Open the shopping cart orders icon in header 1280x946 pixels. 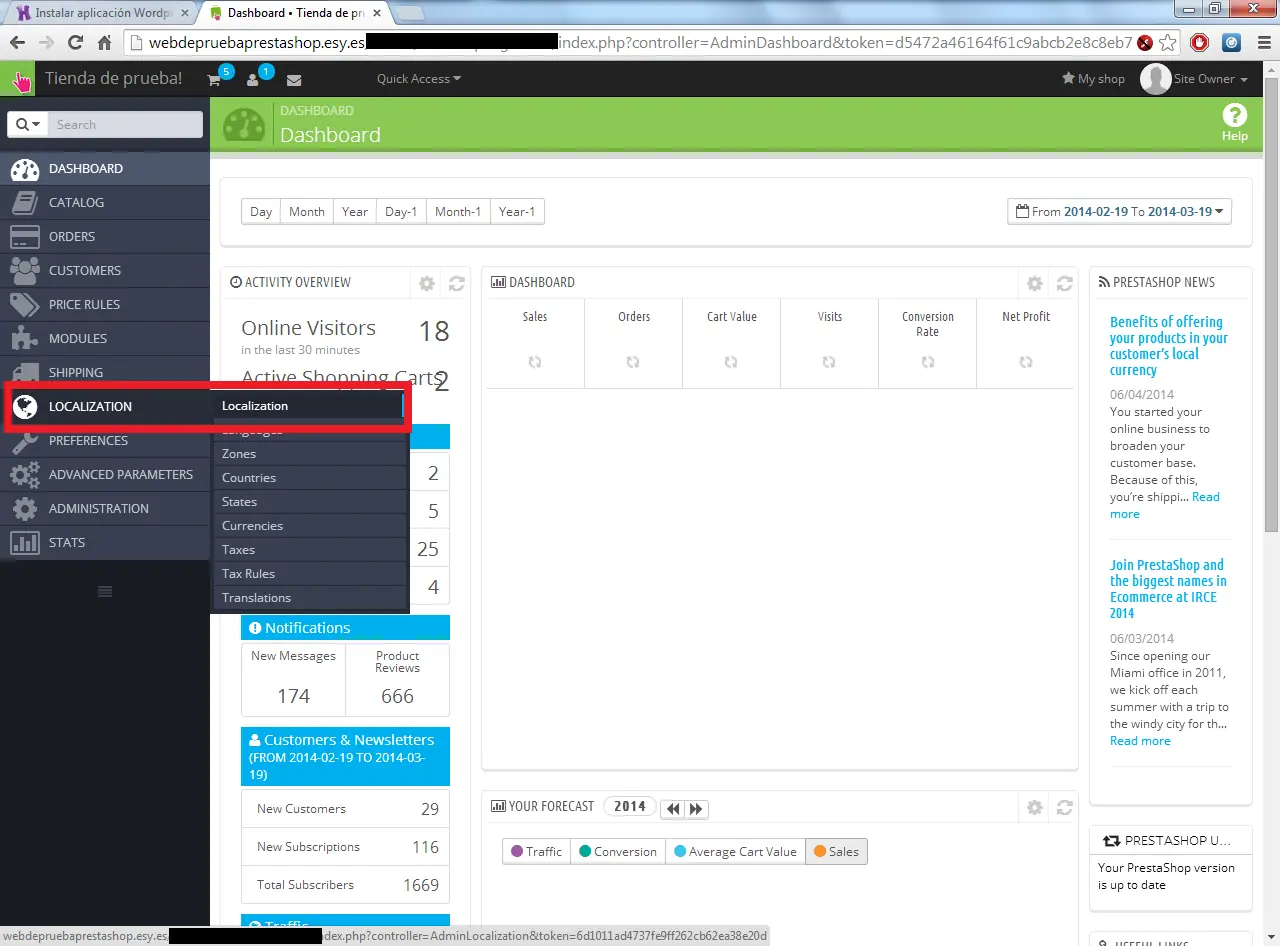pyautogui.click(x=214, y=80)
